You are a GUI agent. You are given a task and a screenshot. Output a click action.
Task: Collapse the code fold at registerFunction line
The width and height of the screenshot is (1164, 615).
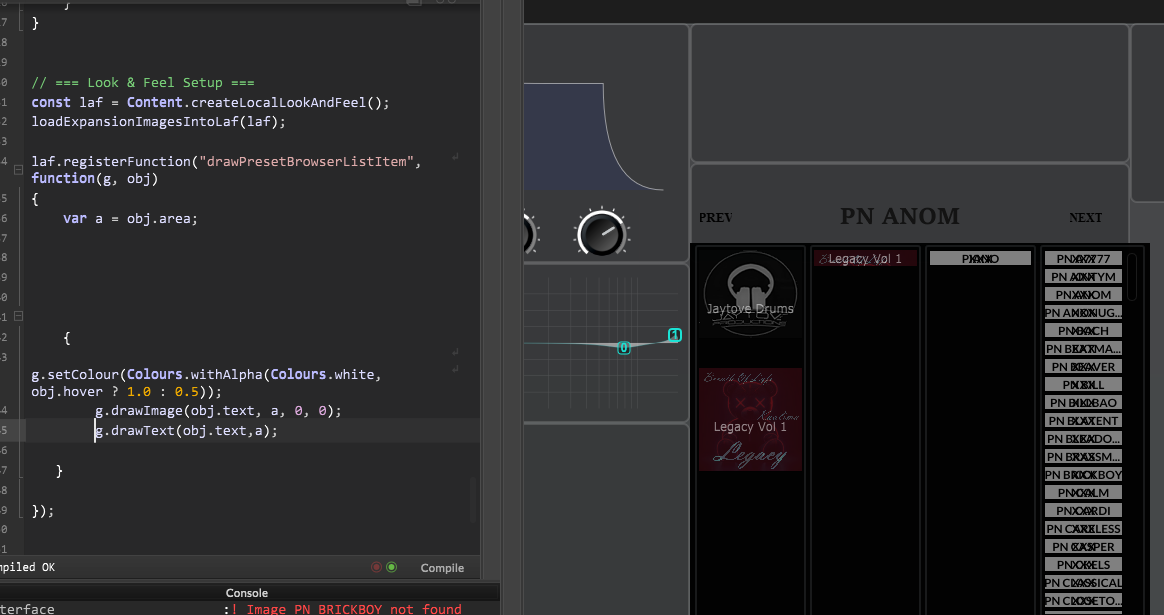(x=18, y=171)
